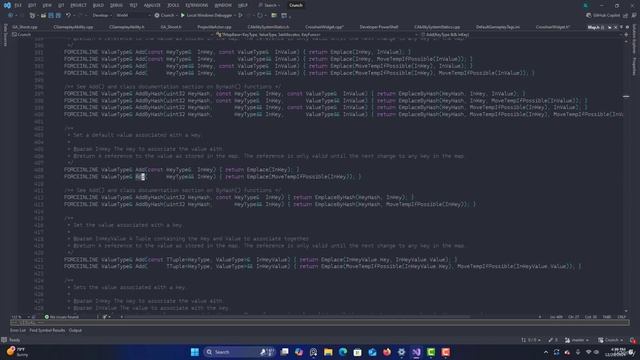Click the pending changes pencil icon
The image size is (640, 360).
(553, 340)
